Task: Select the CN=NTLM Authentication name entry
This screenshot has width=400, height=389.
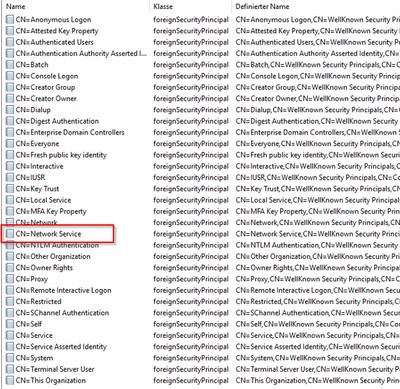Action: coord(57,245)
